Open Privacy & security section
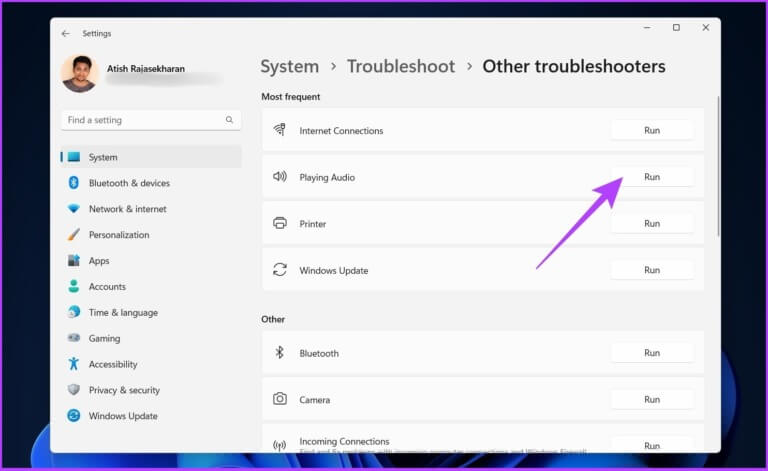Viewport: 768px width, 471px height. [x=124, y=390]
